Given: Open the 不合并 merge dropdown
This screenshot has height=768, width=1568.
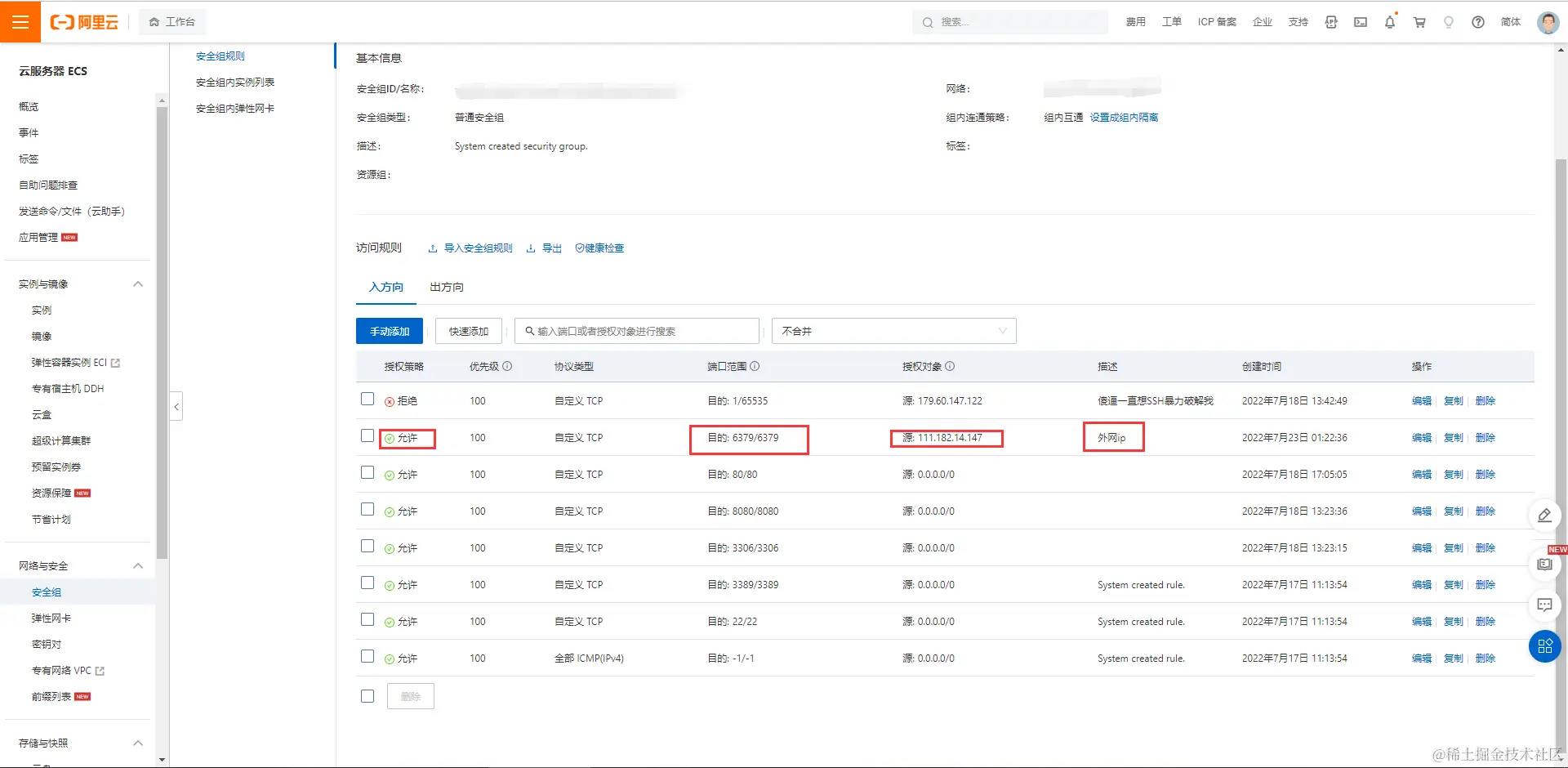Looking at the screenshot, I should 894,331.
